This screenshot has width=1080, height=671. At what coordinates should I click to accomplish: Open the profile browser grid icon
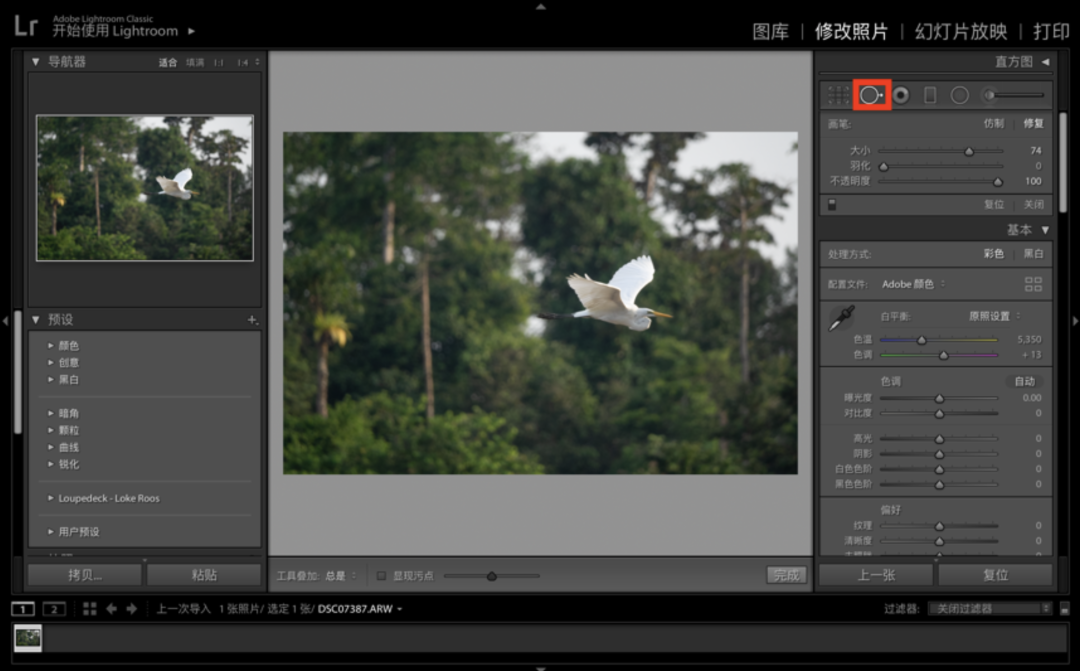click(x=1033, y=284)
